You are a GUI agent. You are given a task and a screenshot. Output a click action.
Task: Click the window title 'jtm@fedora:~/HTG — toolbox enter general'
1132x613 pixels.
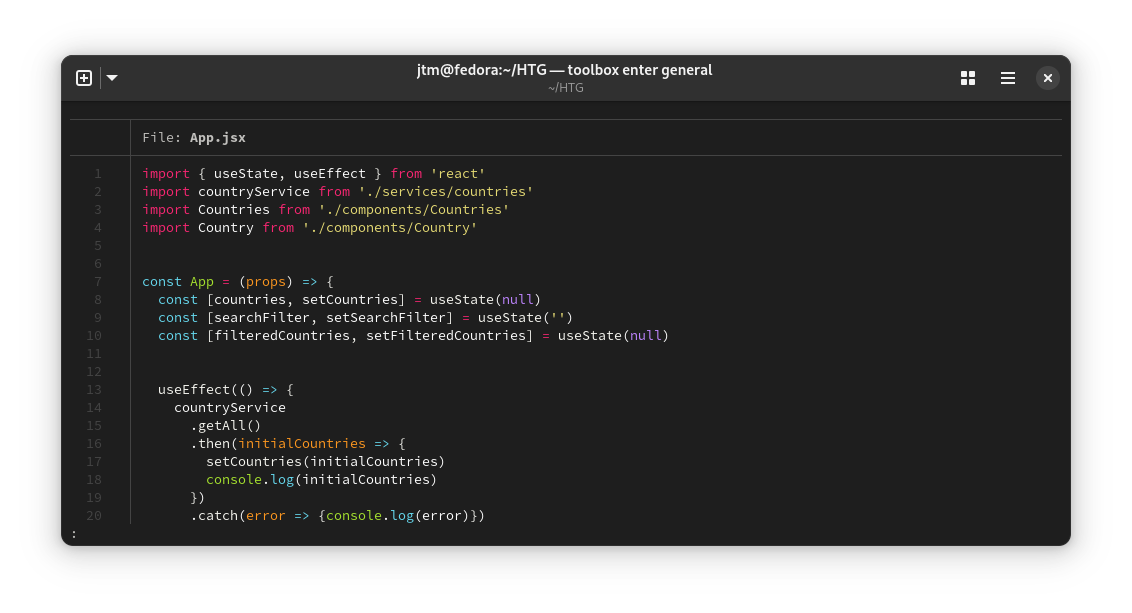(565, 70)
